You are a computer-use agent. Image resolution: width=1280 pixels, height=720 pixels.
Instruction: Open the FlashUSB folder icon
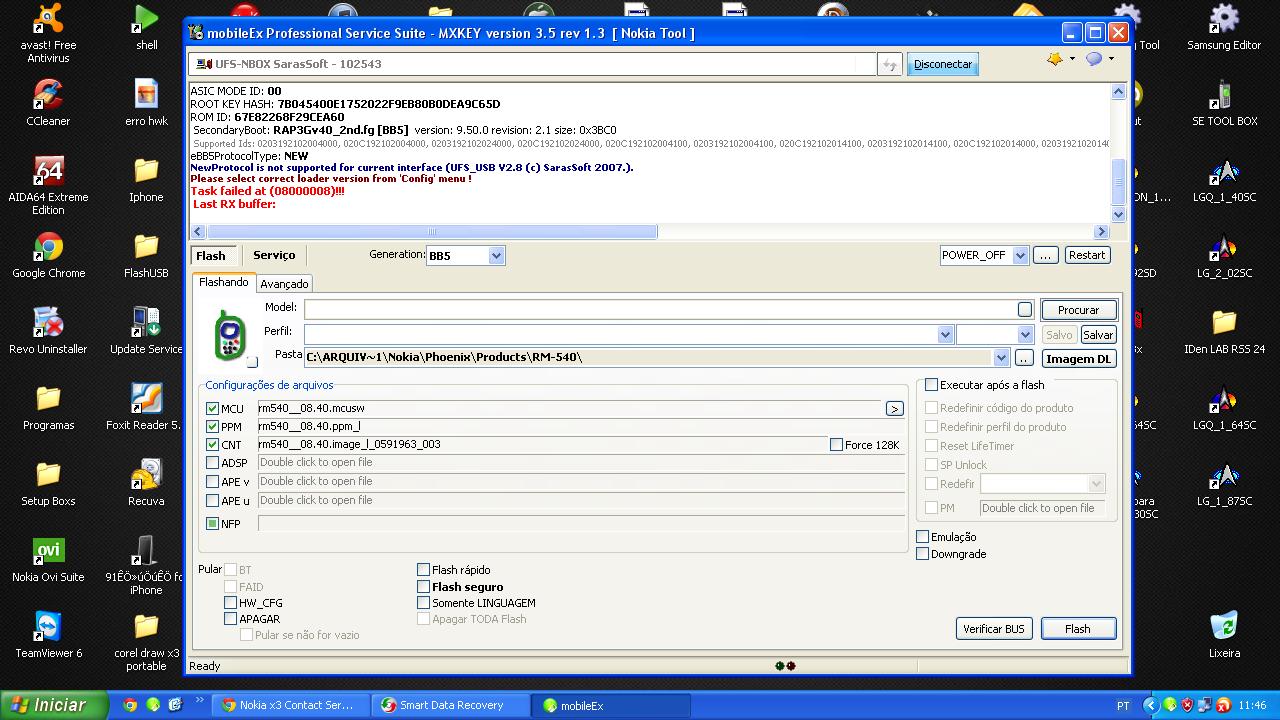tap(146, 255)
